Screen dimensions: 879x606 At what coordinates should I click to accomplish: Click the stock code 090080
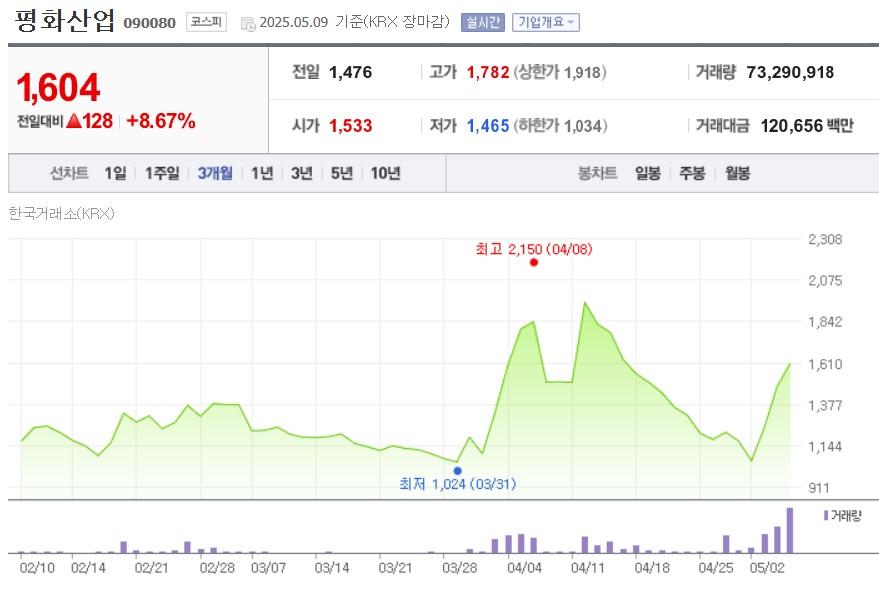pyautogui.click(x=150, y=23)
